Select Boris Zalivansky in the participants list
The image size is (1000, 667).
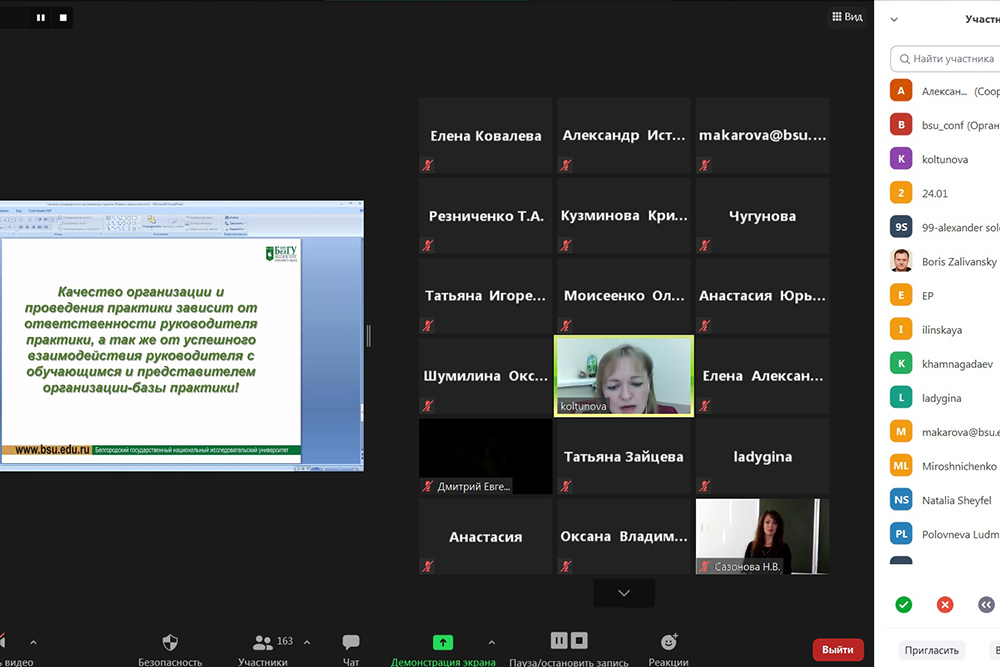tap(945, 261)
